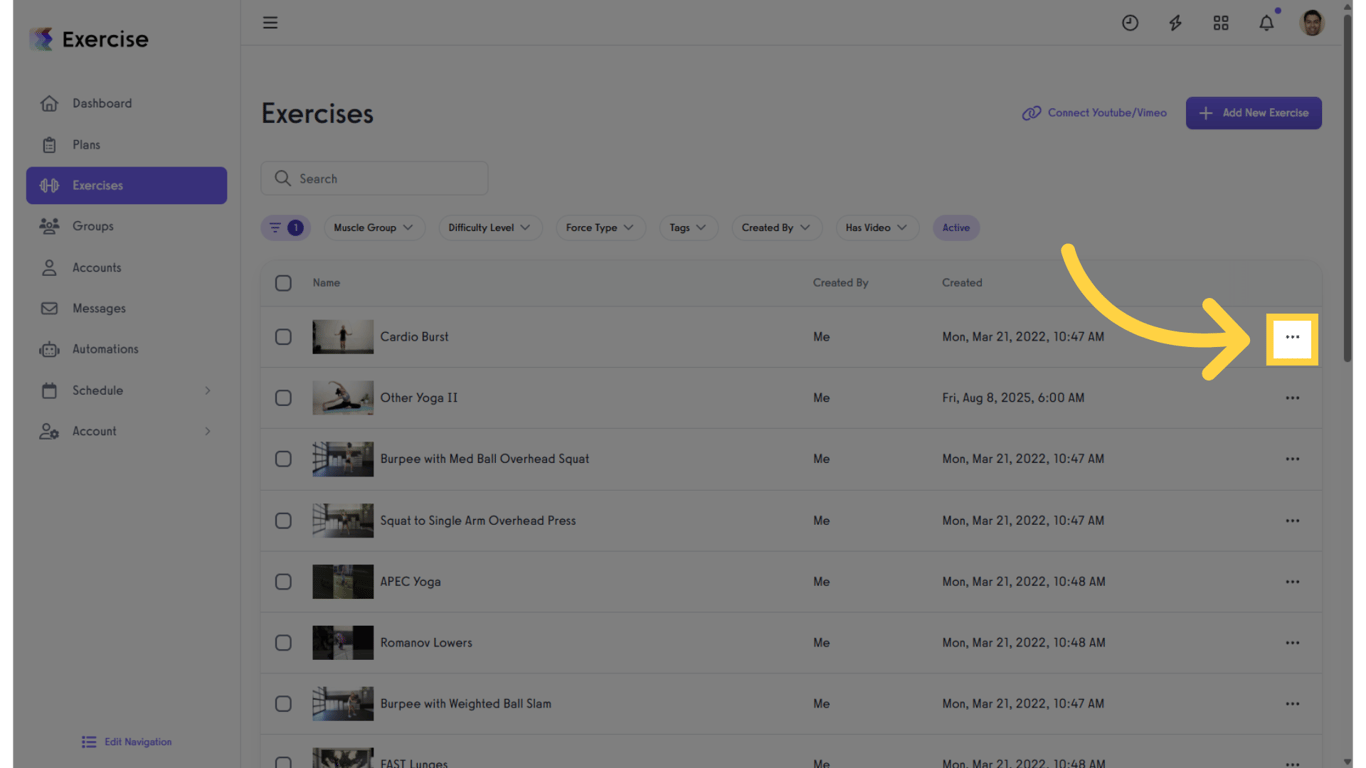This screenshot has height=768, width=1366.
Task: Click the Add New Exercise button
Action: click(x=1253, y=113)
